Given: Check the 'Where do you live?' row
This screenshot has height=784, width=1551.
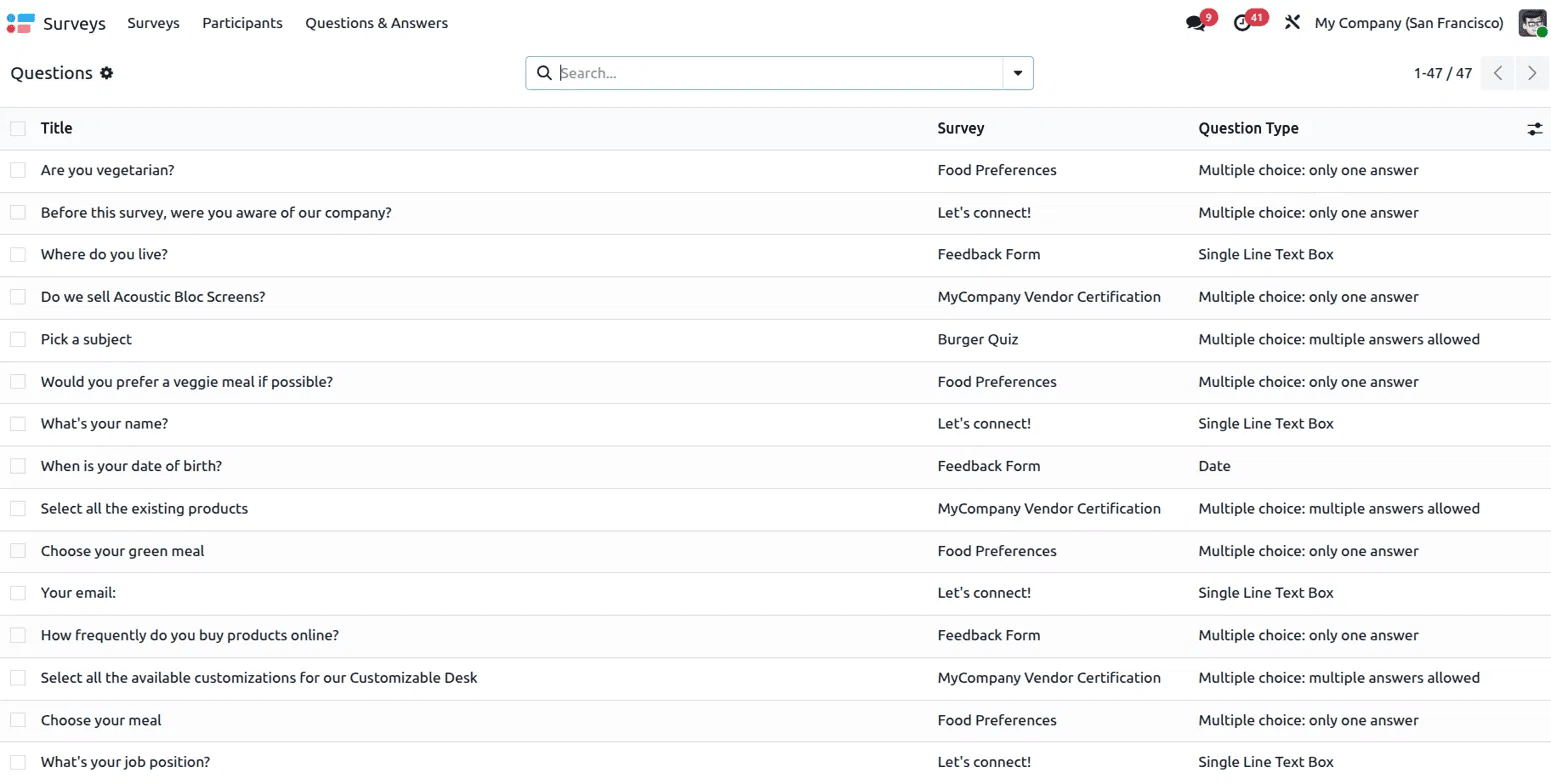Looking at the screenshot, I should coord(18,254).
